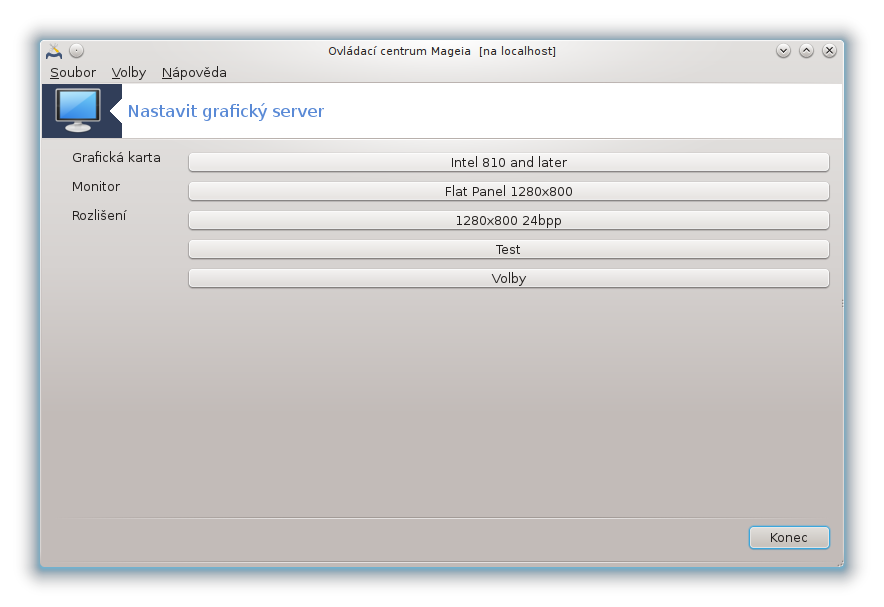The image size is (884, 607).
Task: Click the pin-on-all-desktops round button
Action: [x=77, y=51]
